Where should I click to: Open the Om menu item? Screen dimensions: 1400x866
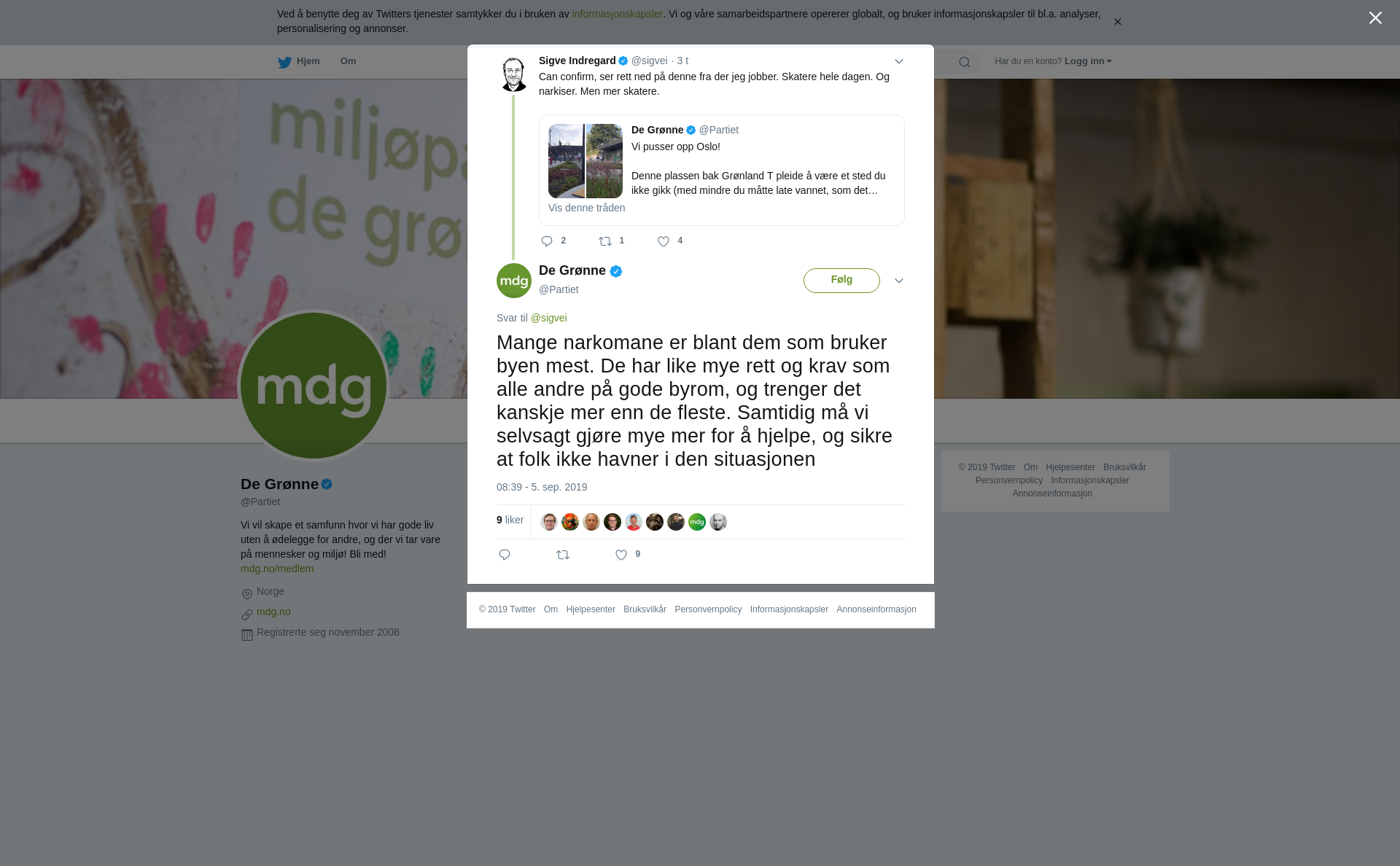(x=348, y=61)
